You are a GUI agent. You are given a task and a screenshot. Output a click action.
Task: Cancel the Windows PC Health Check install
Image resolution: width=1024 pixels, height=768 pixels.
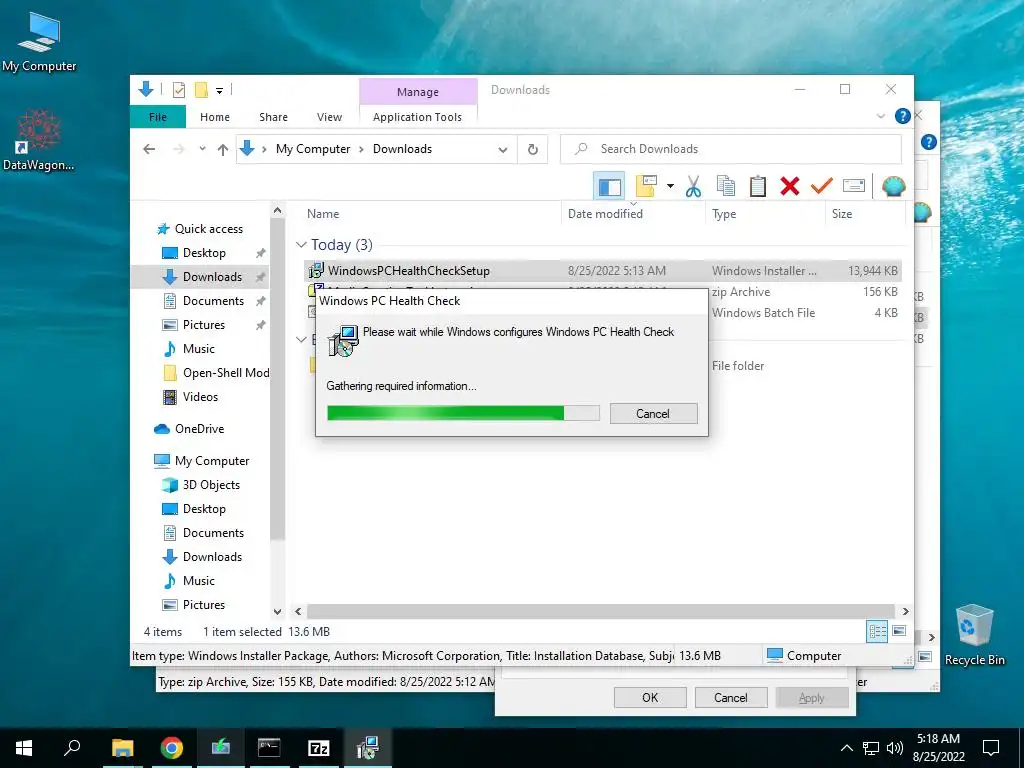click(653, 413)
